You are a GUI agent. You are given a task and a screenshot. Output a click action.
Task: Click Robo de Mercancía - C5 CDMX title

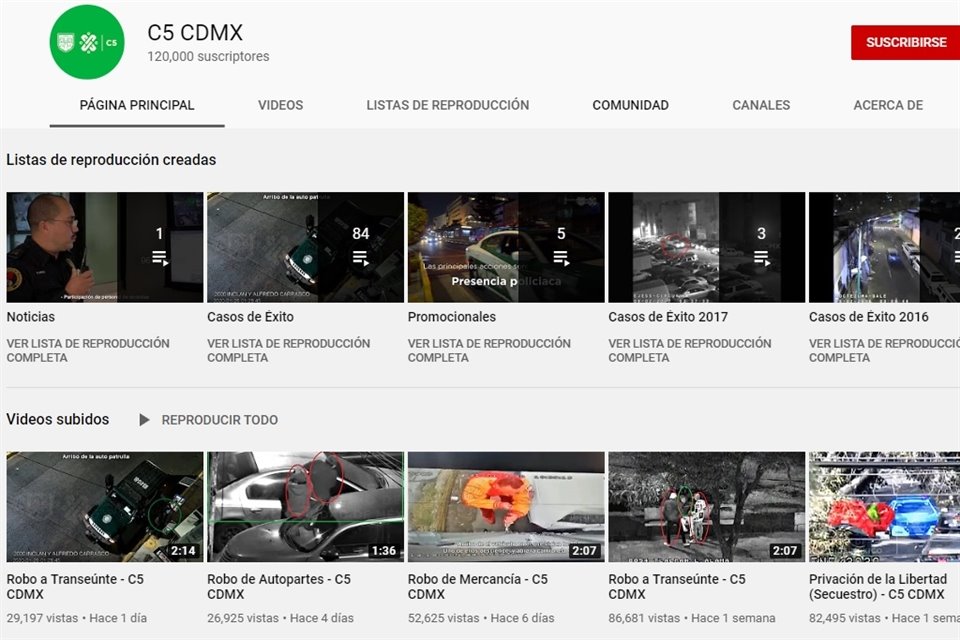tap(478, 587)
